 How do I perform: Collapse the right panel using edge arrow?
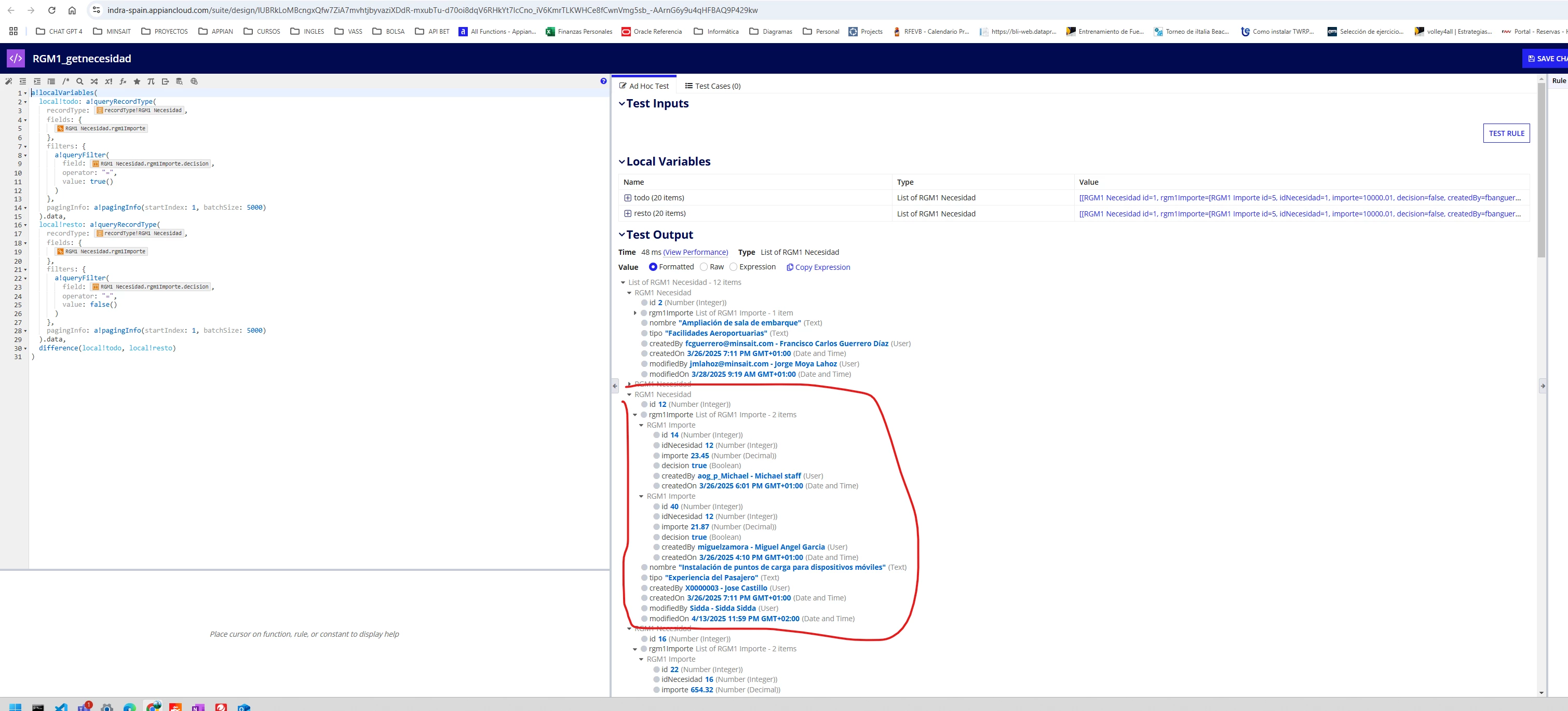pos(1543,386)
